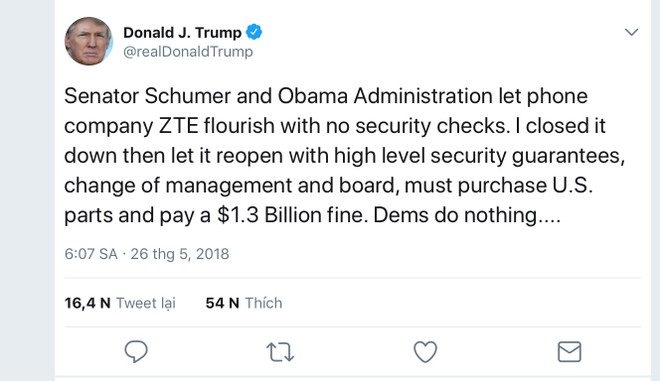This screenshot has height=381, width=660.
Task: Click the 'Dems do nothing....' text
Action: click(x=467, y=215)
